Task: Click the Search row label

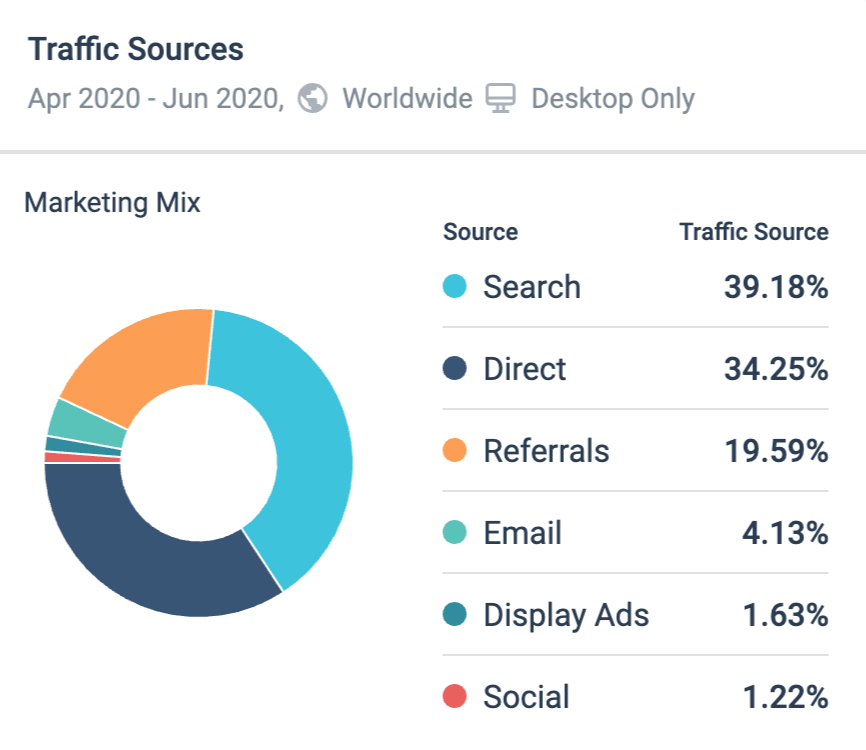Action: click(532, 287)
